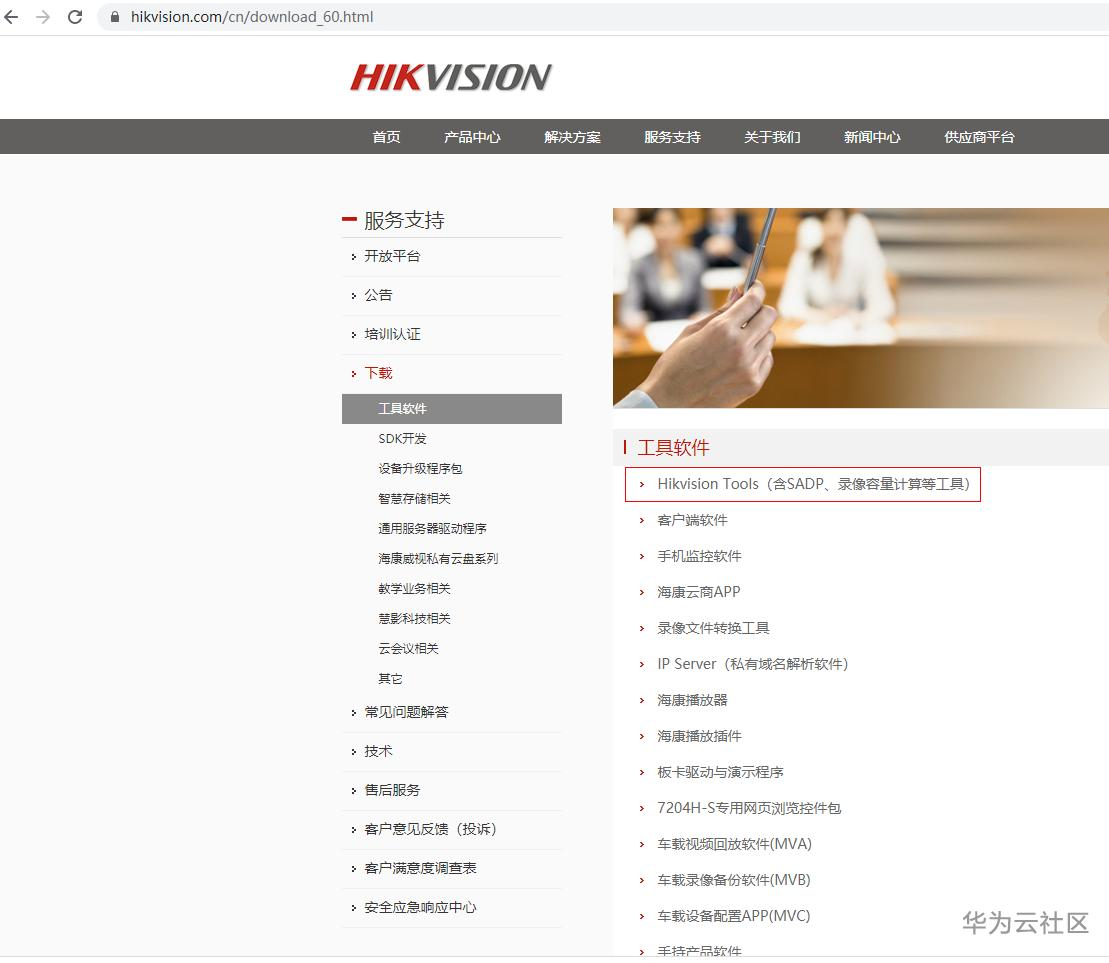
Task: Open the 车载录像备份软件(MVB) link
Action: (734, 880)
